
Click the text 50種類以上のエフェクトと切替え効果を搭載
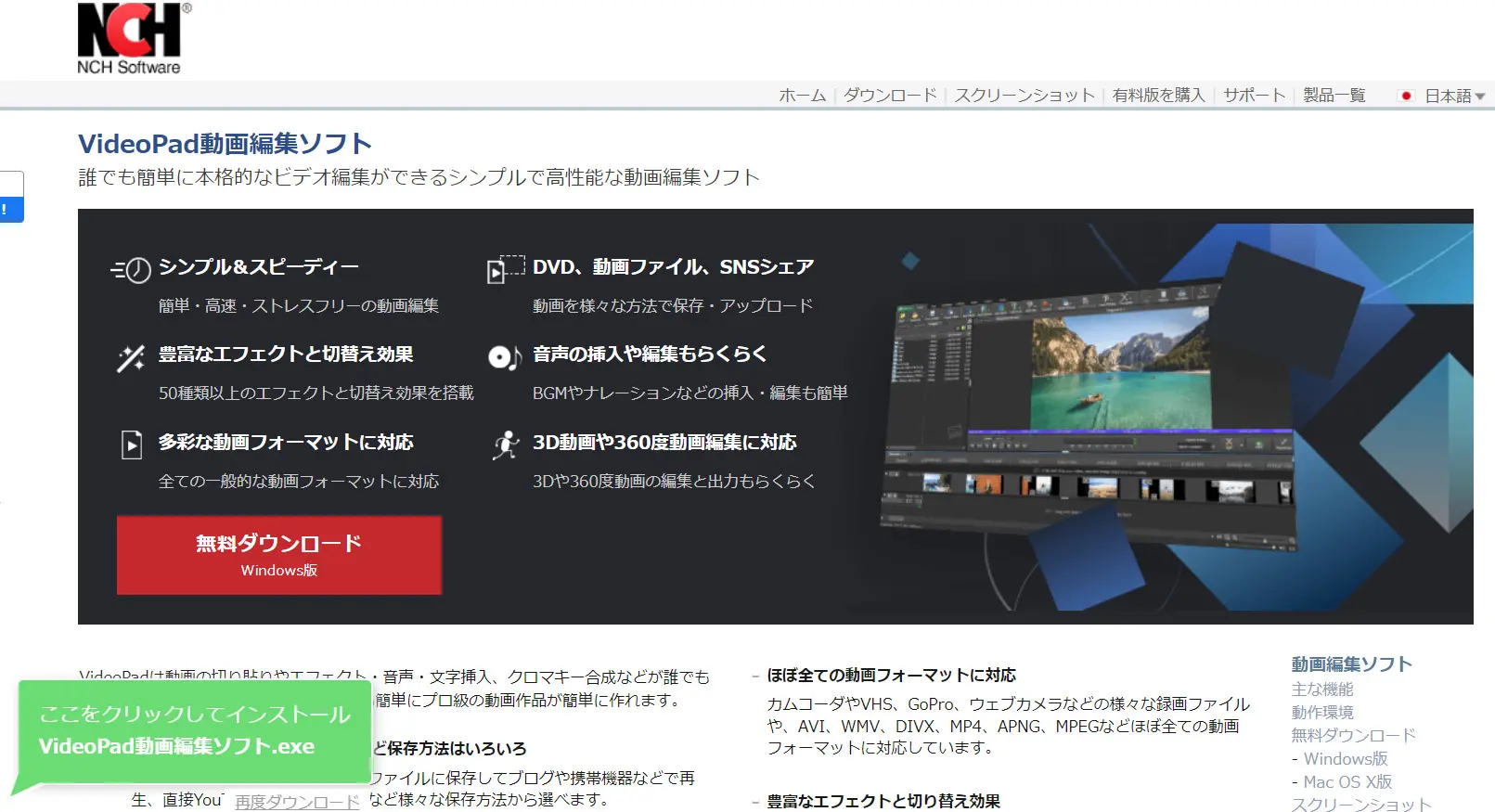coord(316,393)
